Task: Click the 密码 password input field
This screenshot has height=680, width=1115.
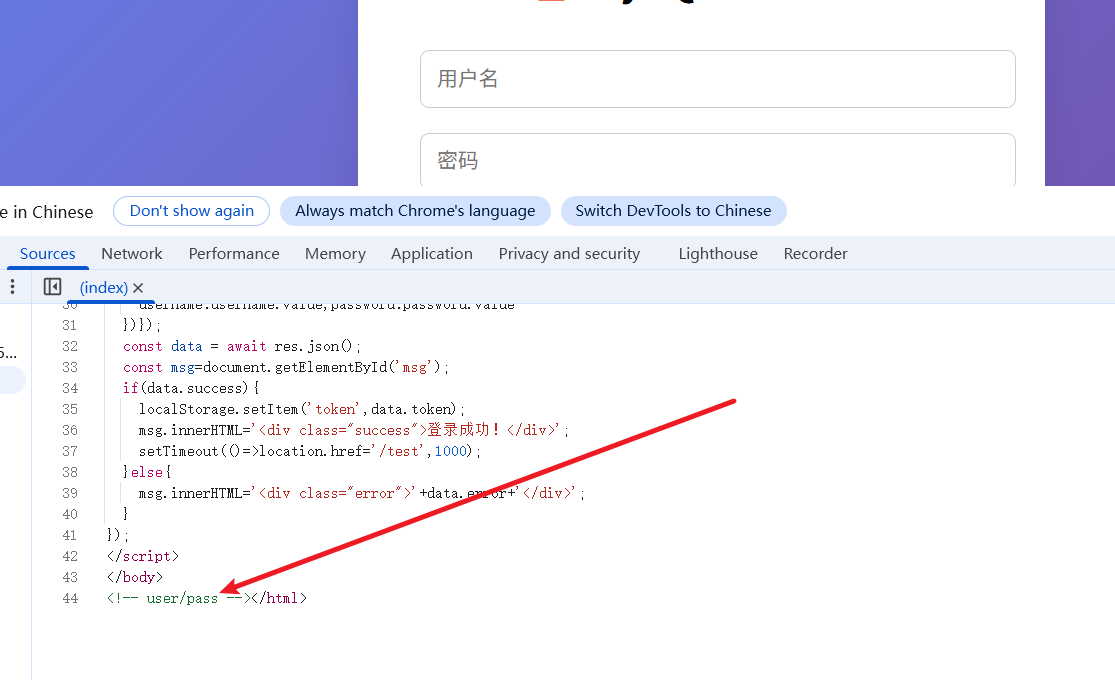Action: [717, 159]
